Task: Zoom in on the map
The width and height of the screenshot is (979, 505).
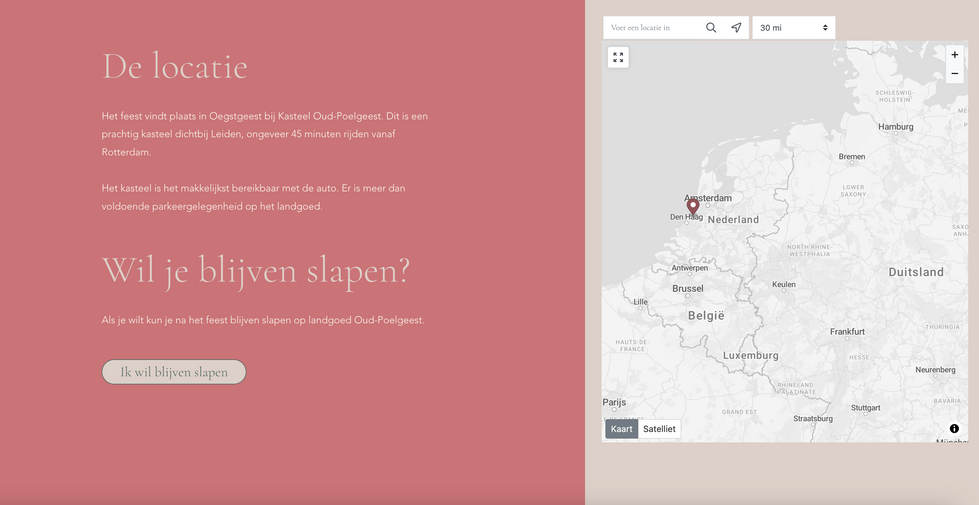Action: tap(955, 55)
